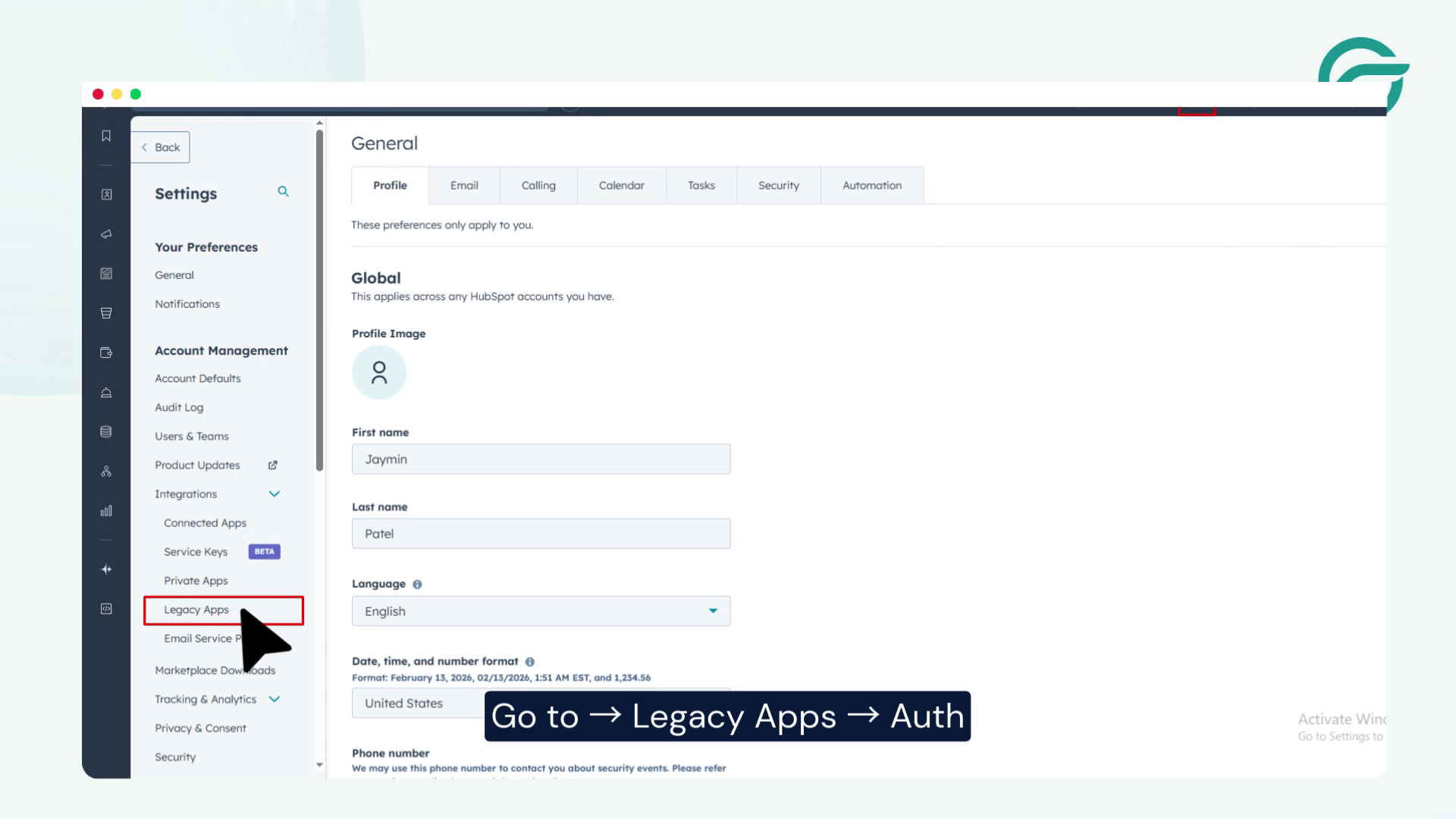This screenshot has height=819, width=1456.
Task: Open the Language dropdown showing English
Action: tap(541, 611)
